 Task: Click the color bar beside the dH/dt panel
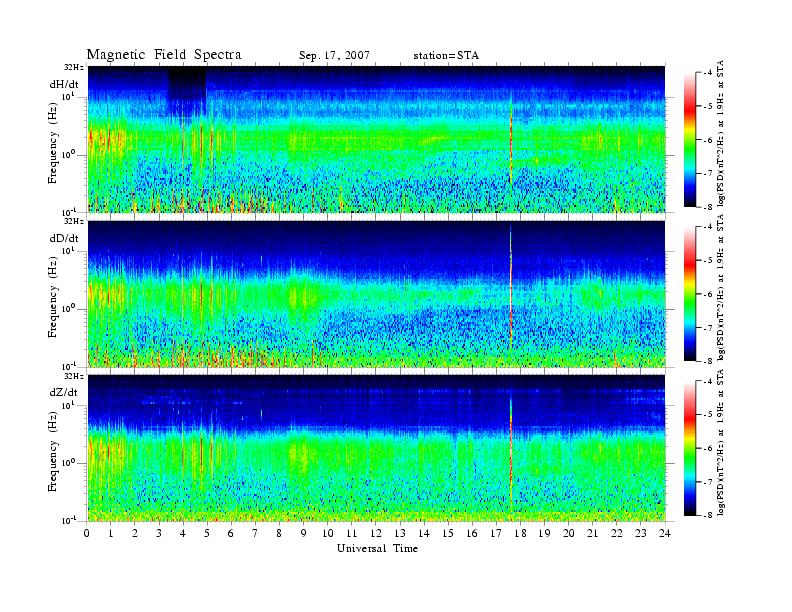(x=689, y=140)
